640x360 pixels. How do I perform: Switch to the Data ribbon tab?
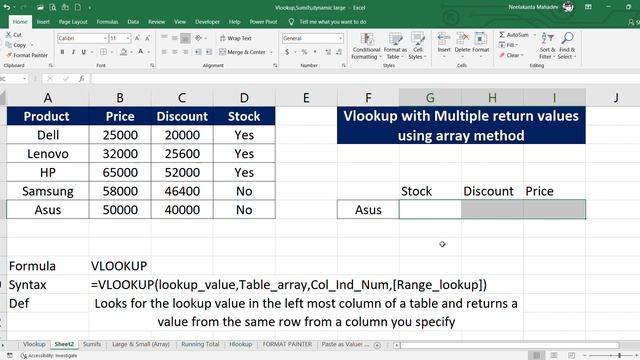(133, 22)
